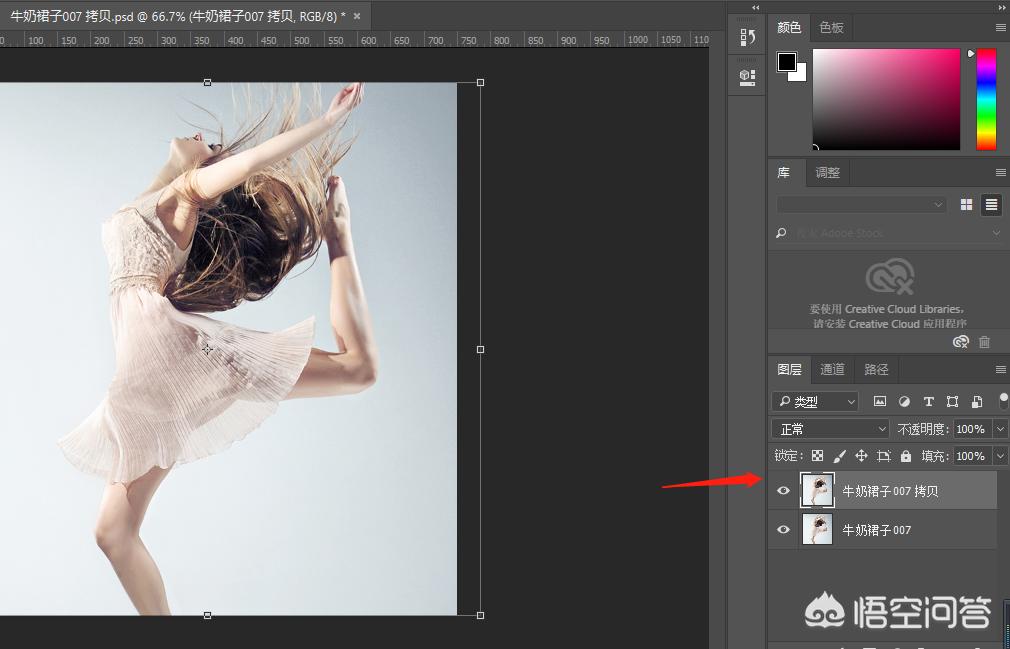The height and width of the screenshot is (649, 1010).
Task: Open the History panel icon
Action: click(747, 38)
